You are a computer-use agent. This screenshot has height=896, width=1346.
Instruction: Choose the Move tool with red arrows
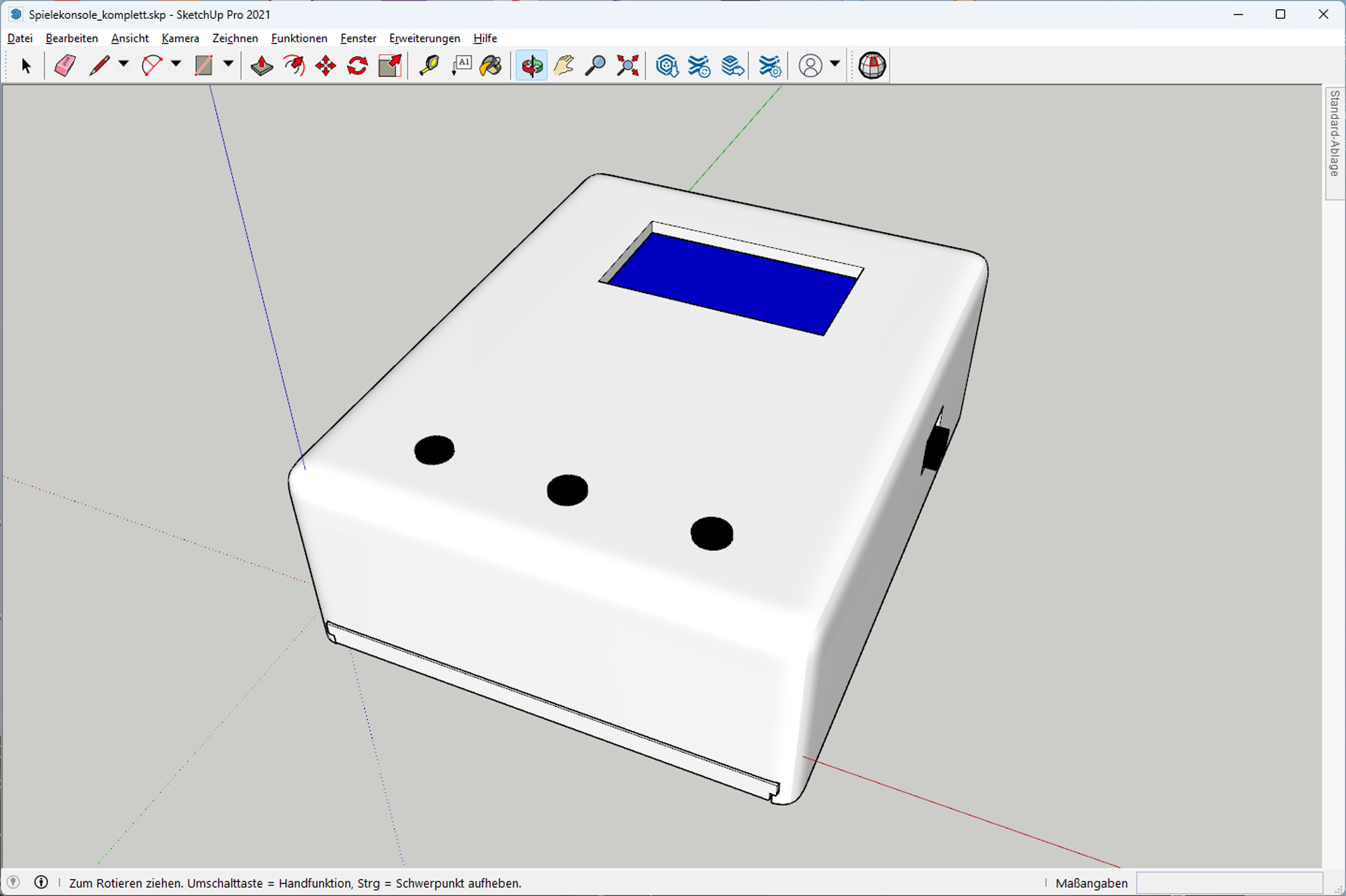tap(326, 66)
